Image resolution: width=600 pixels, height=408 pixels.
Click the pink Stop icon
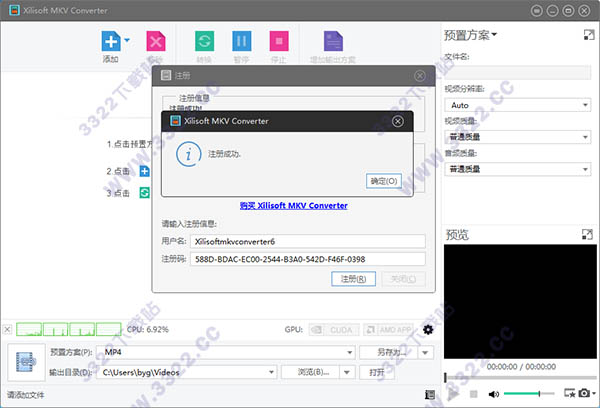point(279,41)
